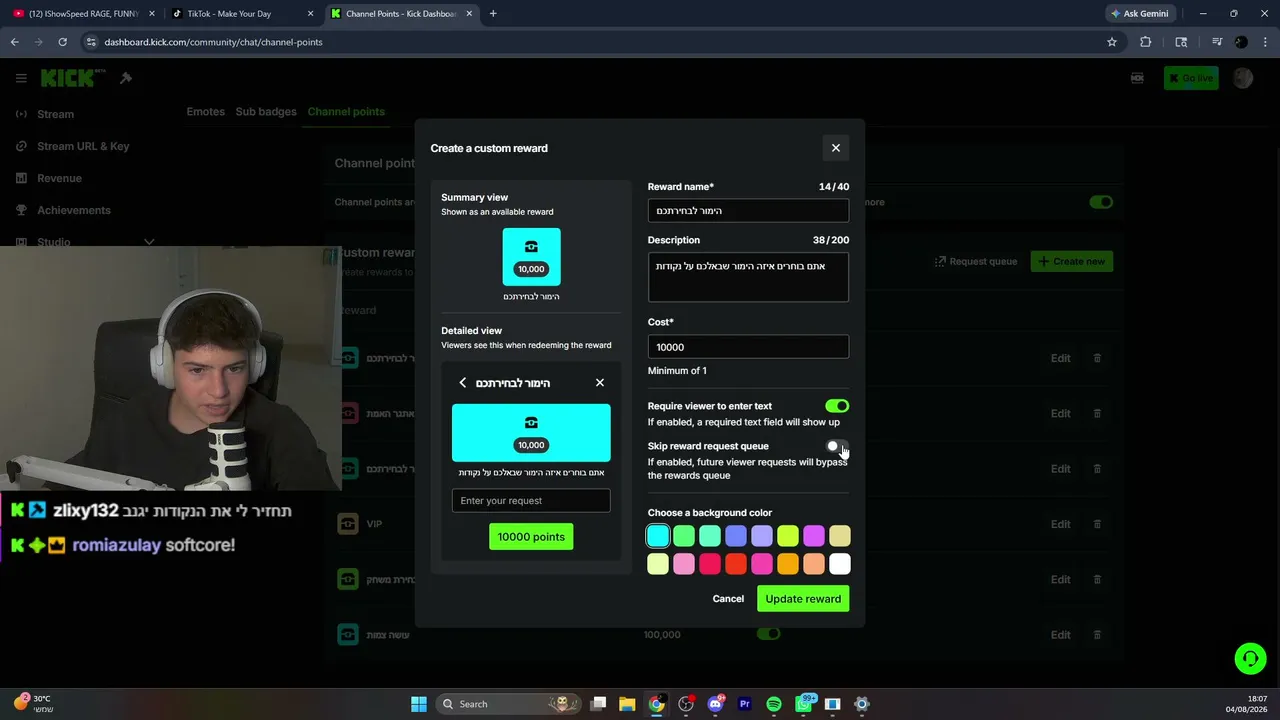Click Edit on the VIP reward row
This screenshot has height=720, width=1280.
(1060, 524)
